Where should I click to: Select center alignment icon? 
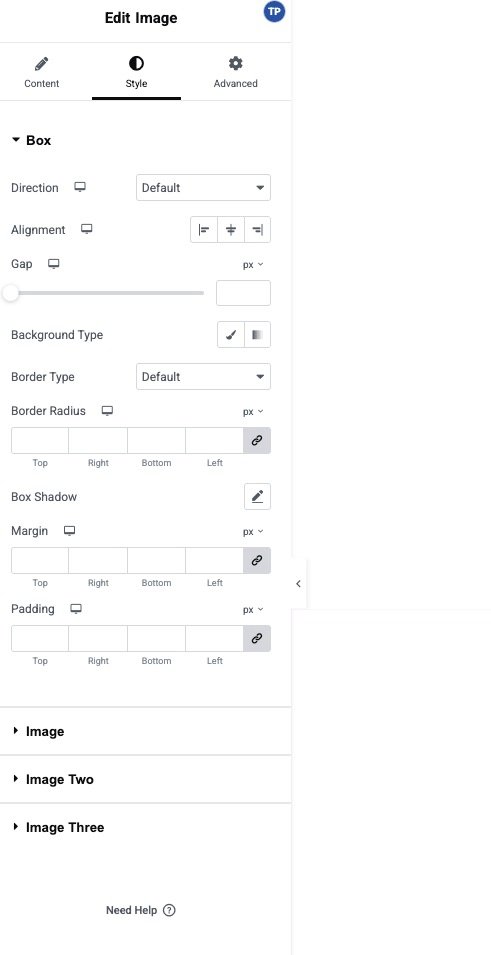[231, 230]
